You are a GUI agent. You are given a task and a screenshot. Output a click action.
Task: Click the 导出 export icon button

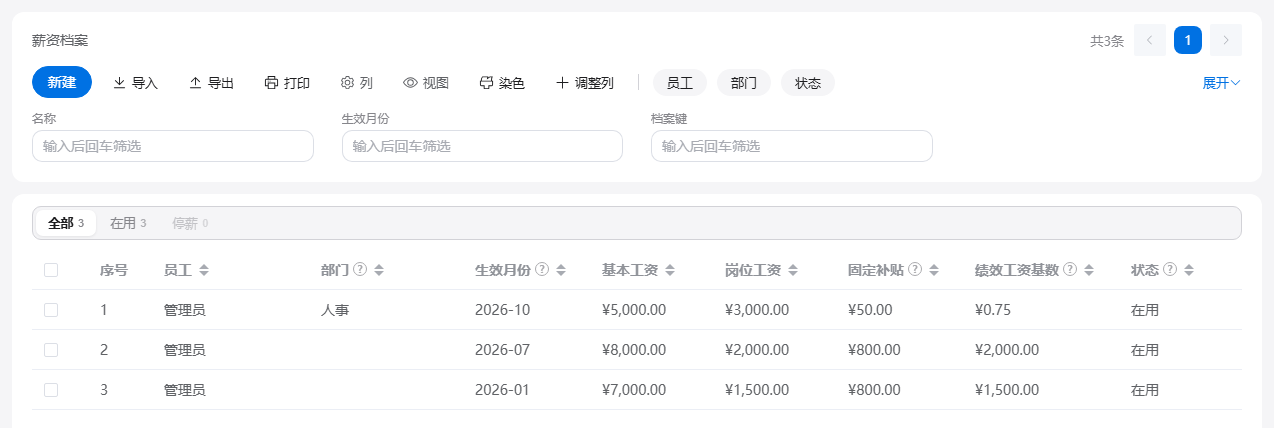pos(211,83)
